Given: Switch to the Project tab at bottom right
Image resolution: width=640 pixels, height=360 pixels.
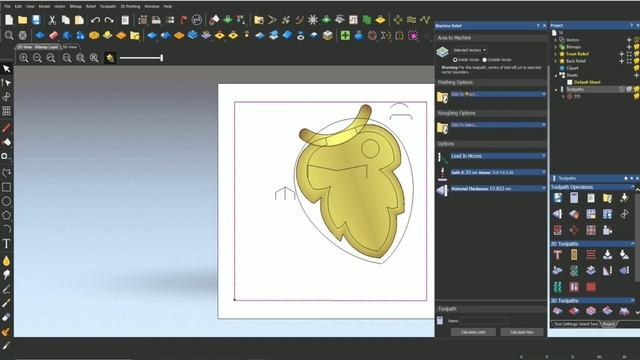Looking at the screenshot, I should [x=609, y=324].
